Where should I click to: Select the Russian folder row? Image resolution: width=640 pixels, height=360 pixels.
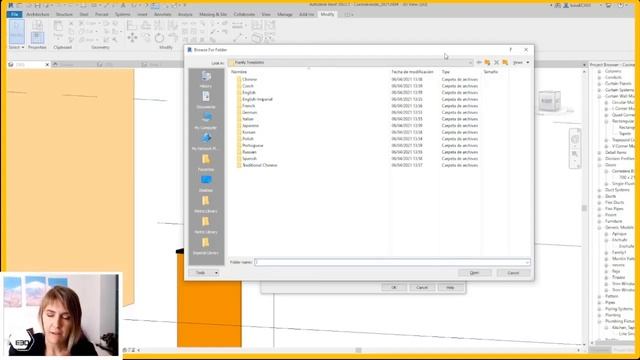click(357, 152)
